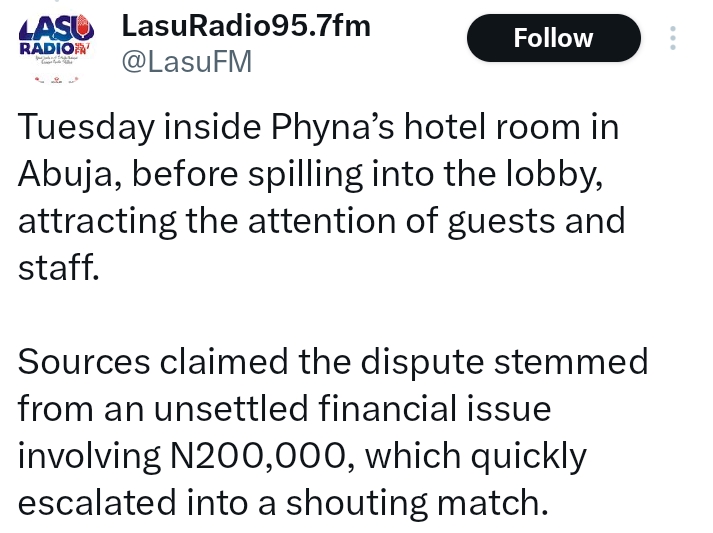Click the word "Tuesday" in the tweet

85,128
